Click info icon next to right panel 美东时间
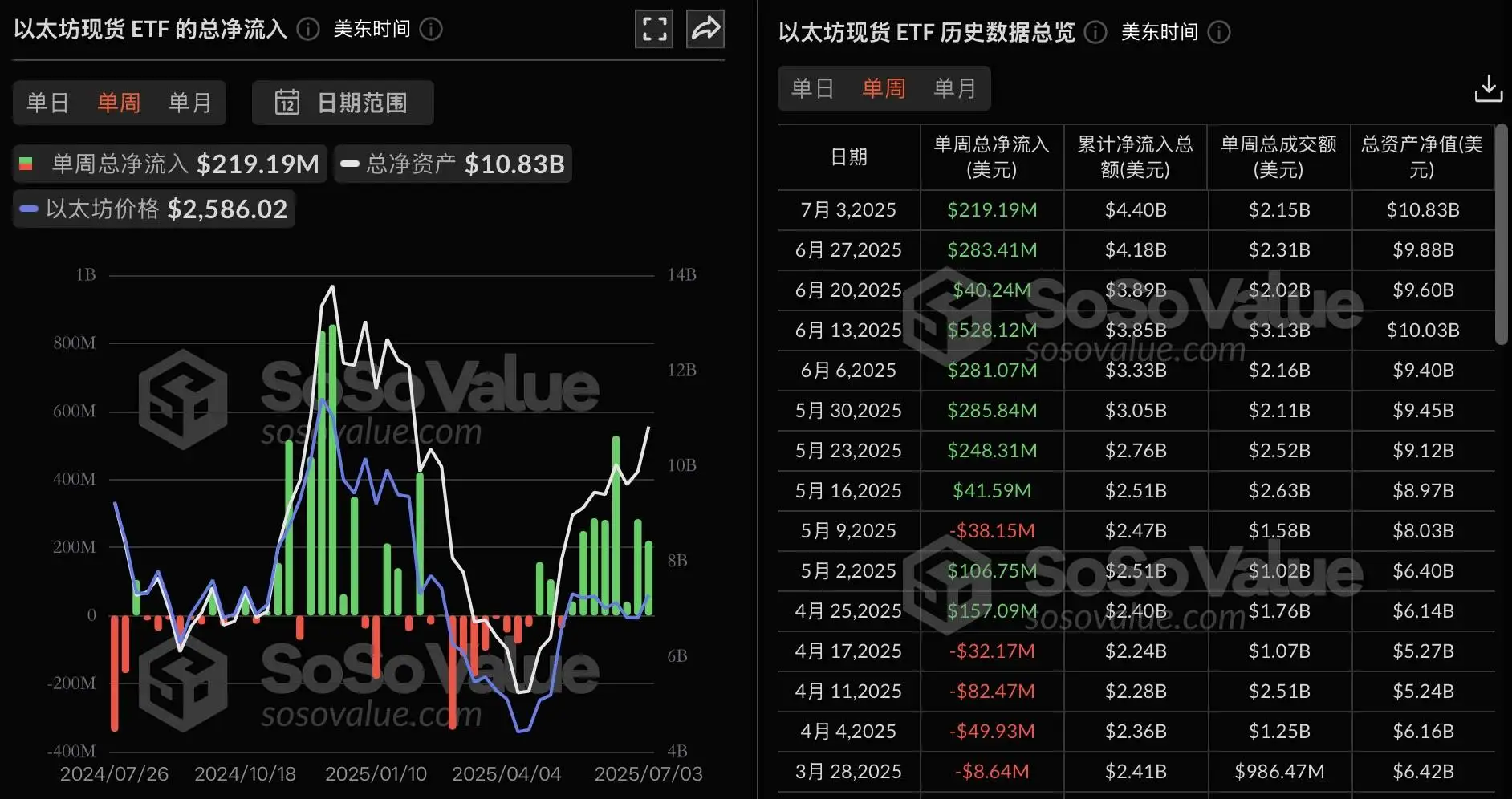1512x799 pixels. (x=1219, y=33)
